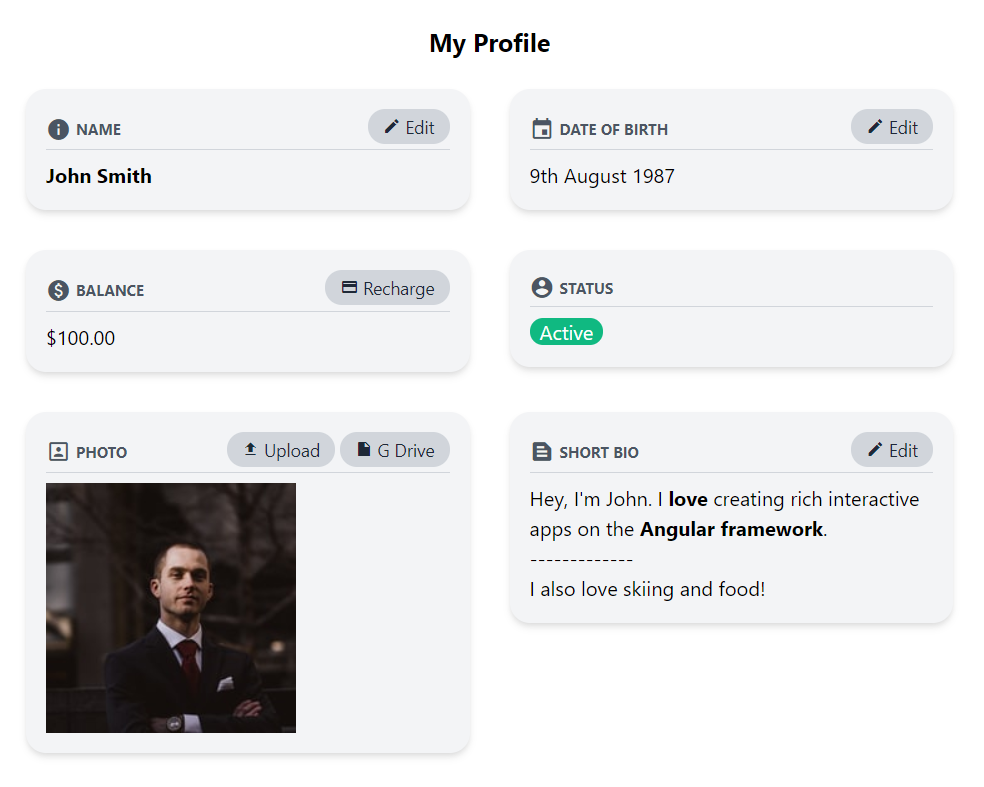Click the green Active status badge
Viewport: 984px width, 787px height.
click(566, 332)
